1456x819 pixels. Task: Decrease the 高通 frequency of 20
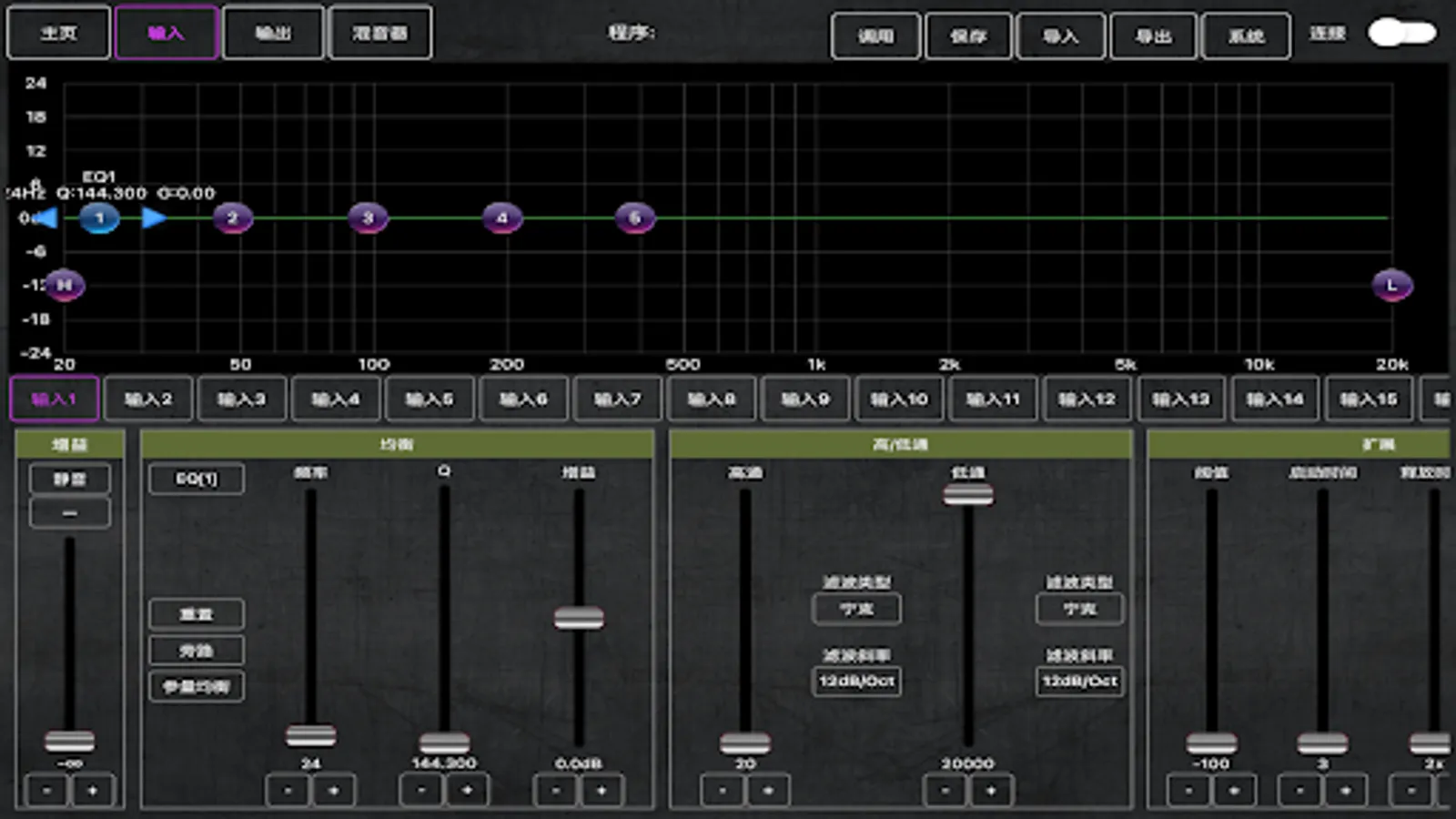coord(723,791)
